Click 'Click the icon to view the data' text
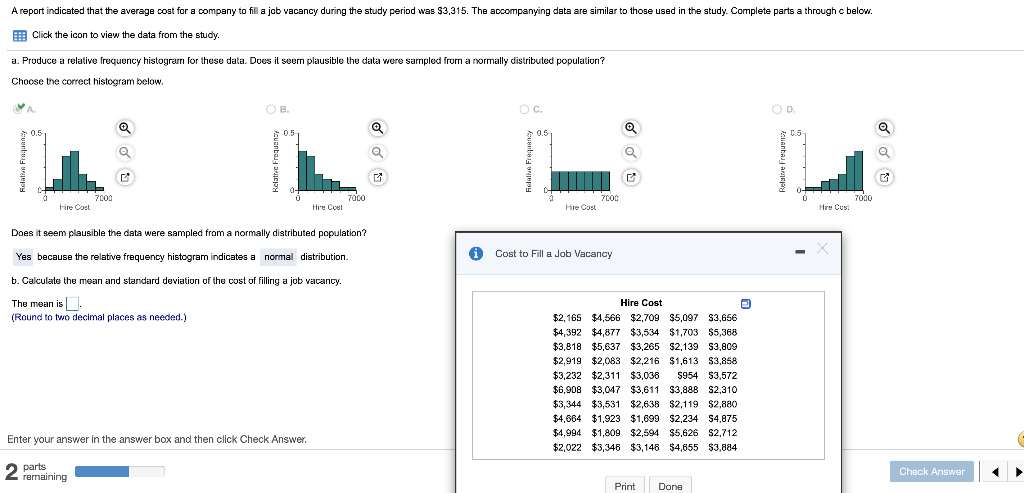 click(126, 35)
